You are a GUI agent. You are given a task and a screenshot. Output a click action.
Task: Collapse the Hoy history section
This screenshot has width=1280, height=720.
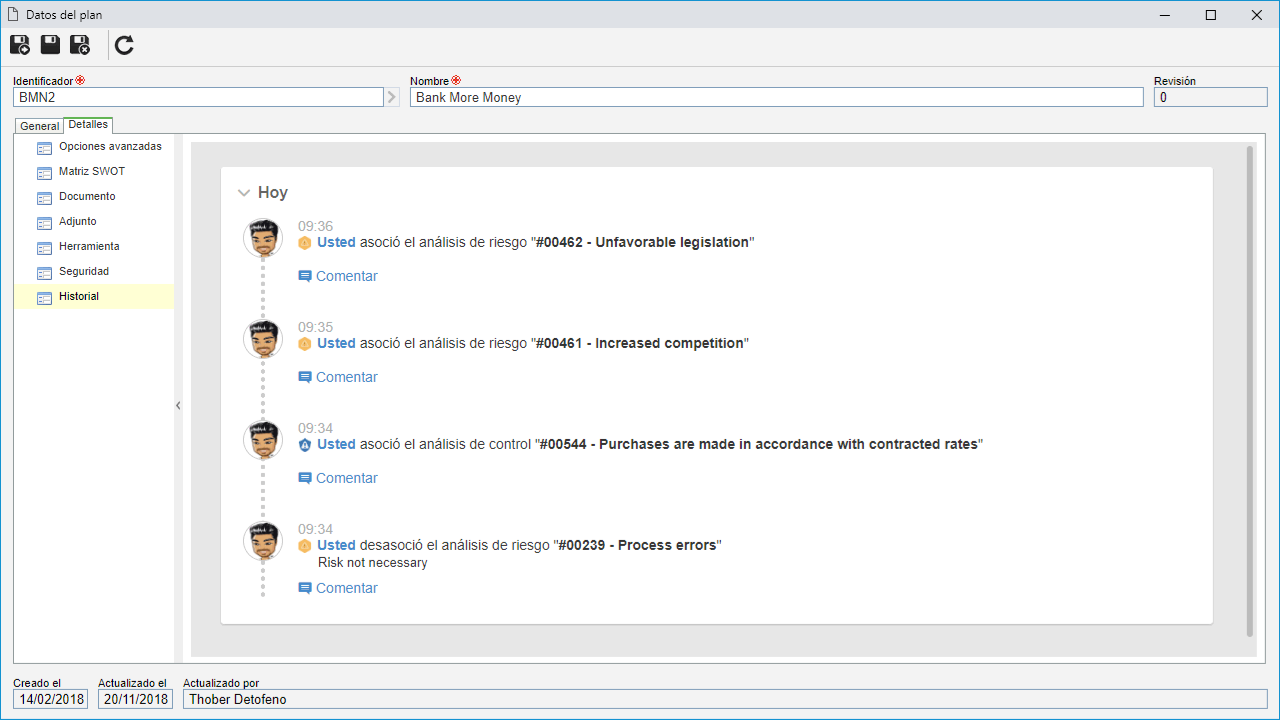pyautogui.click(x=243, y=193)
